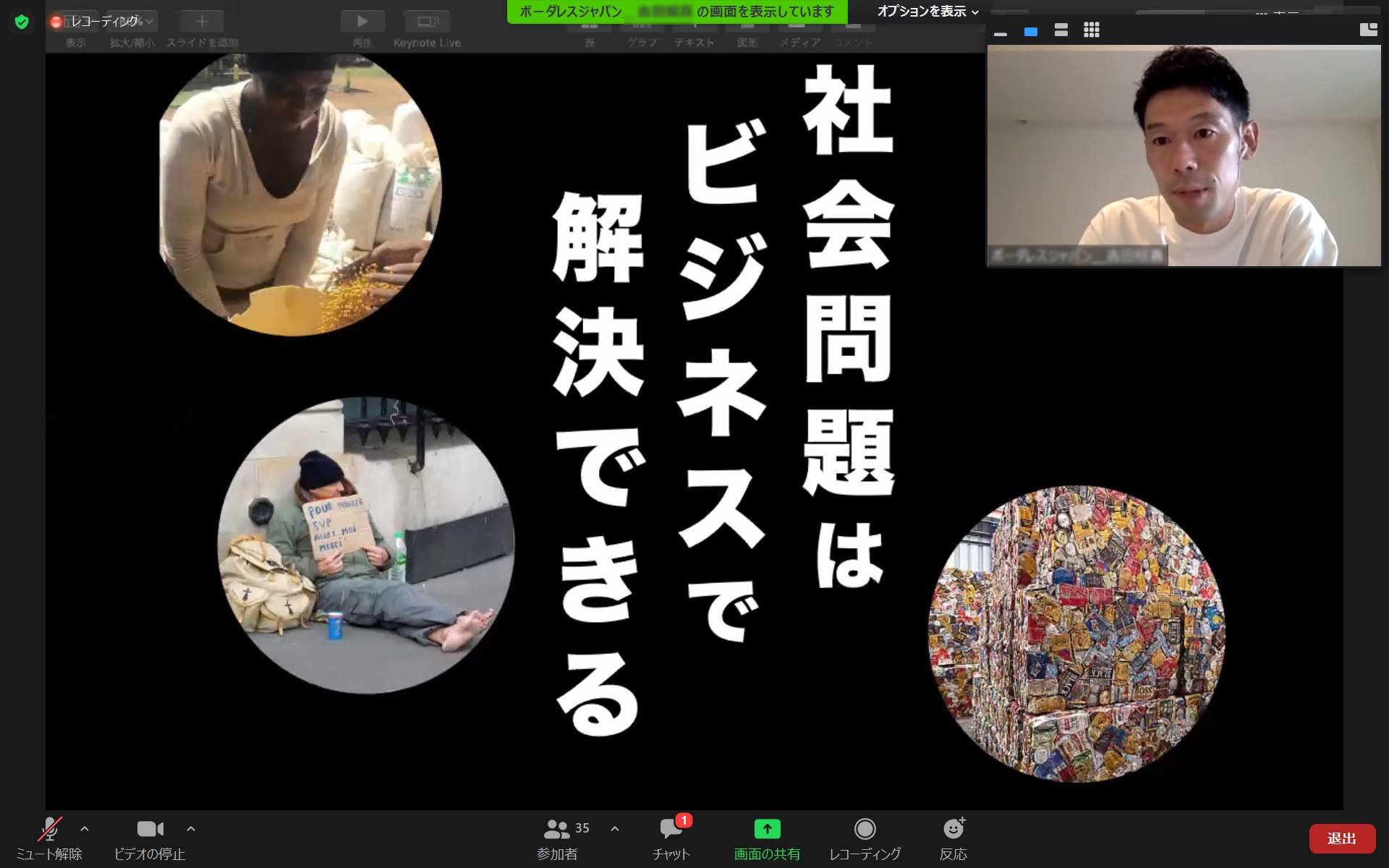Click the green screen-sharing notification banner

tap(676, 12)
